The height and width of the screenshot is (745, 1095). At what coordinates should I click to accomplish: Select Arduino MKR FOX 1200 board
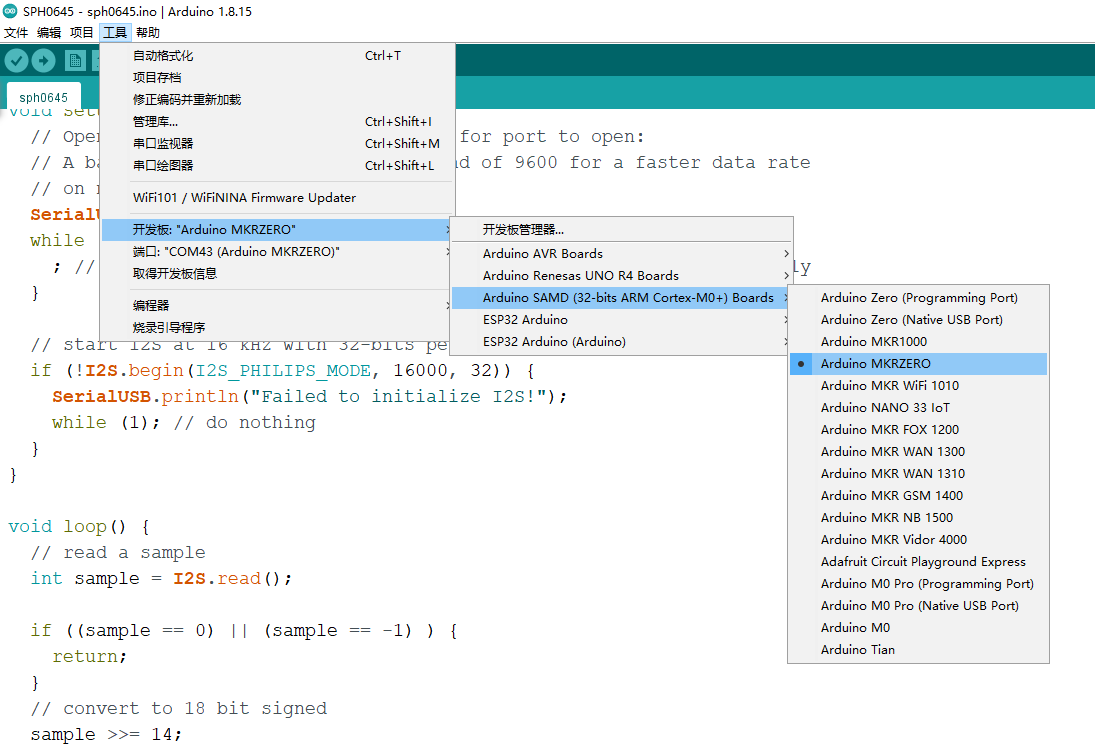[x=918, y=429]
